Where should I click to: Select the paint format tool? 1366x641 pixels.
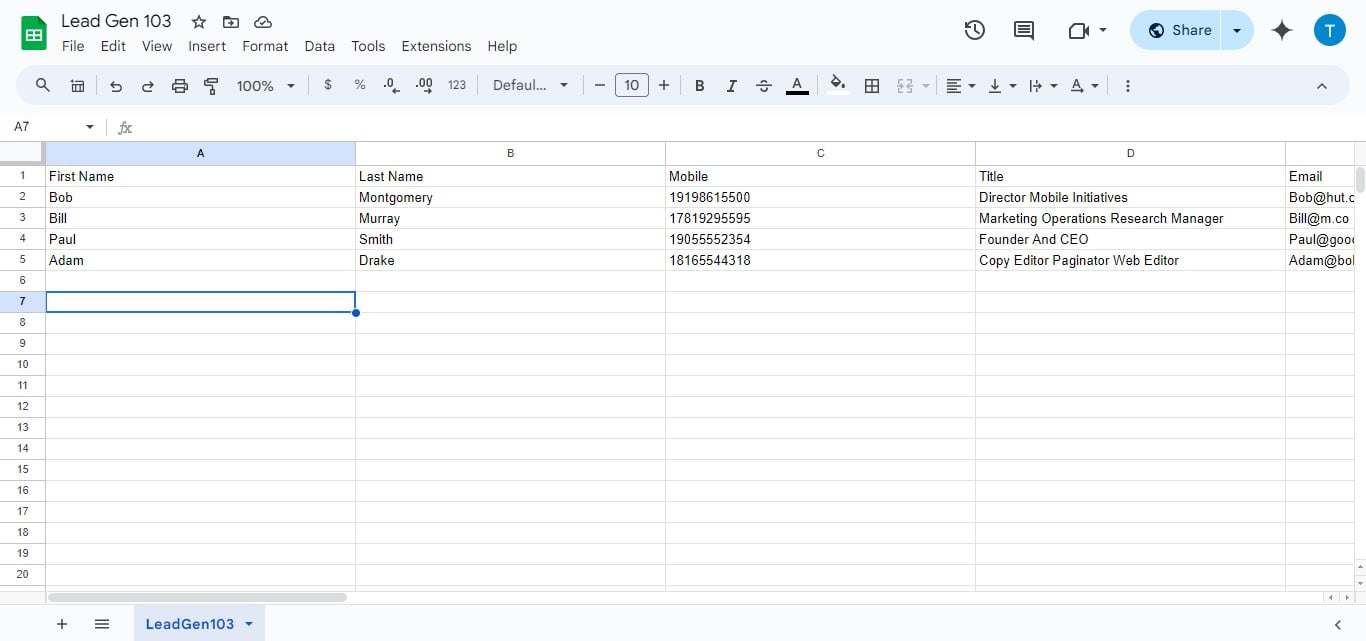tap(211, 86)
